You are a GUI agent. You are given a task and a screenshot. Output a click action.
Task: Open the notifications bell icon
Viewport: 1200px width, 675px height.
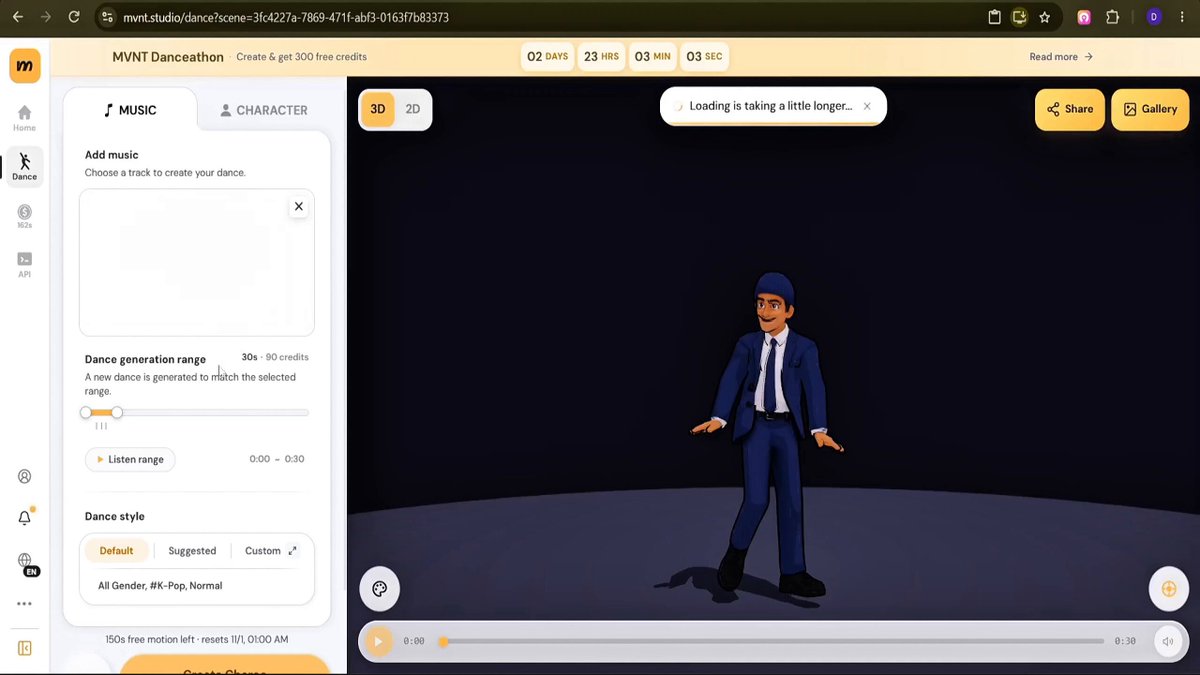[25, 517]
